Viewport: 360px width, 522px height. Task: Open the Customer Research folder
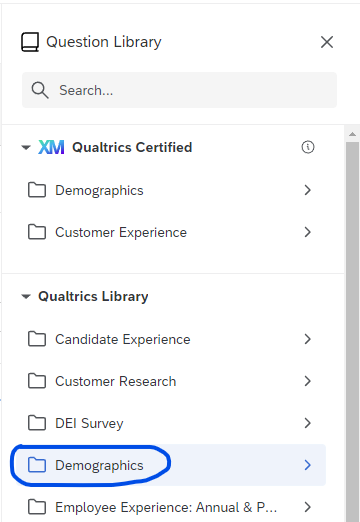[170, 381]
